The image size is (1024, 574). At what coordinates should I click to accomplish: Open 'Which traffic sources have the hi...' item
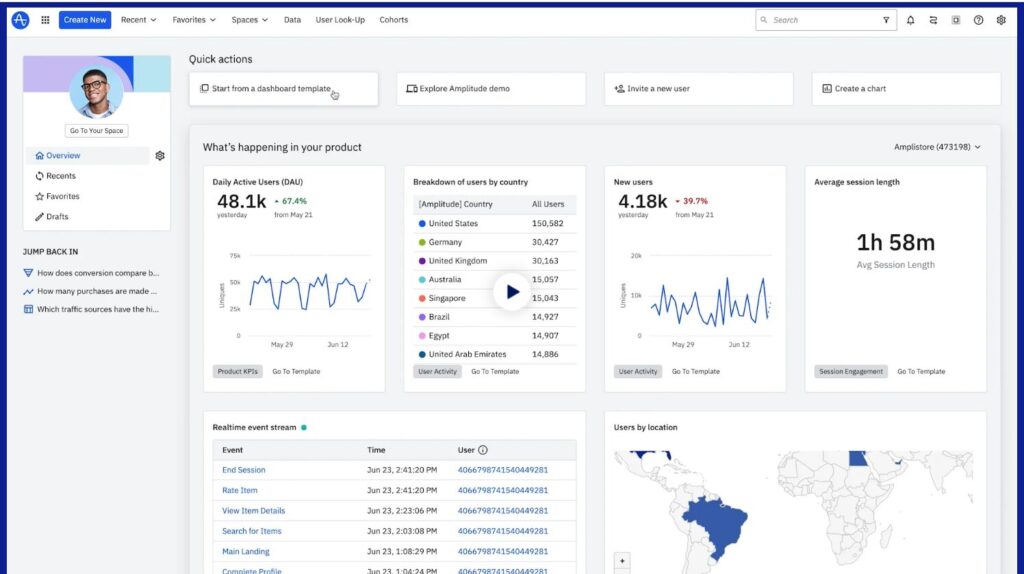91,310
